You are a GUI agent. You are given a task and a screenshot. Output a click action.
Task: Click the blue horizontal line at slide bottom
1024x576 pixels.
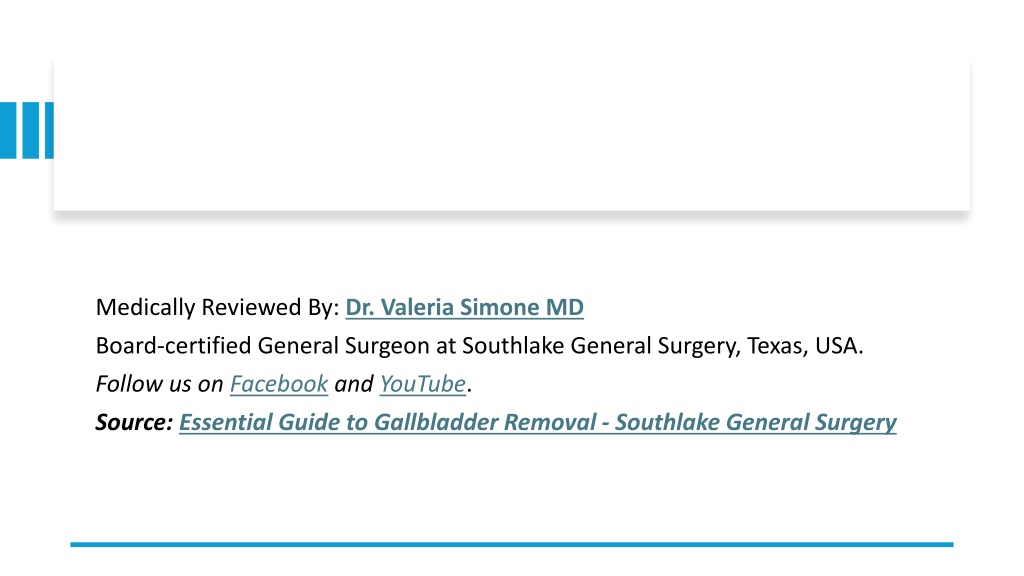[x=511, y=544]
